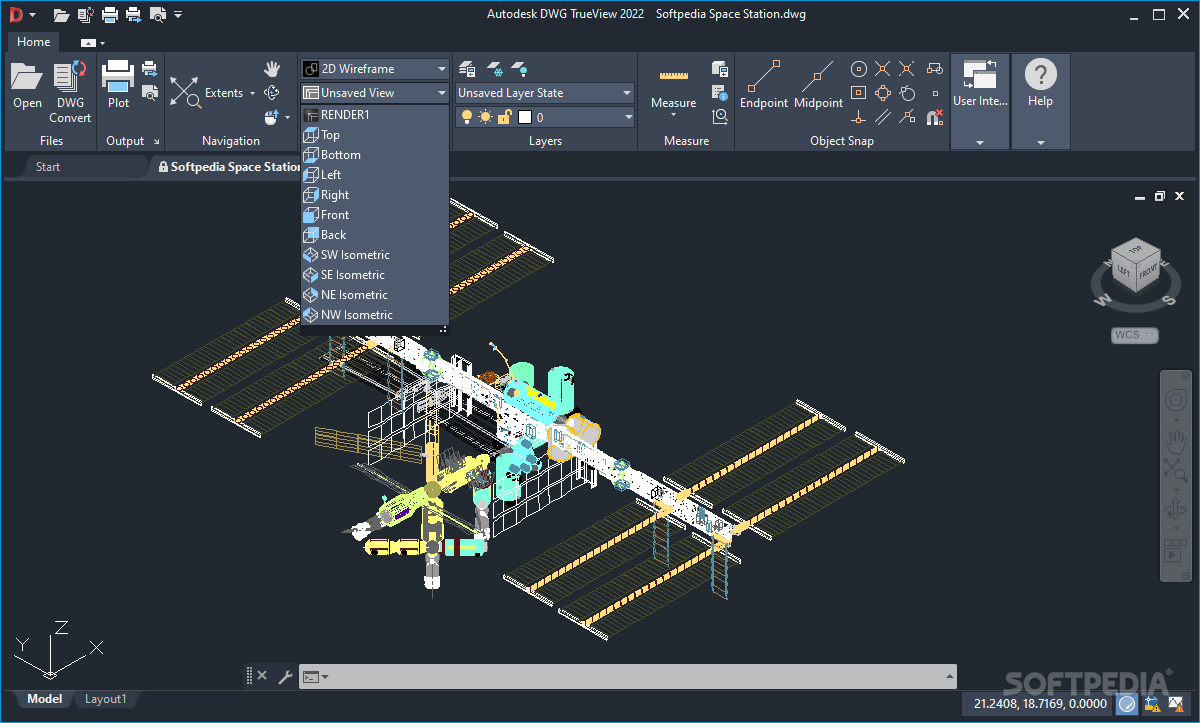This screenshot has height=723, width=1200.
Task: Click the navigation bar Zoom Extents icon
Action: coord(1175,471)
